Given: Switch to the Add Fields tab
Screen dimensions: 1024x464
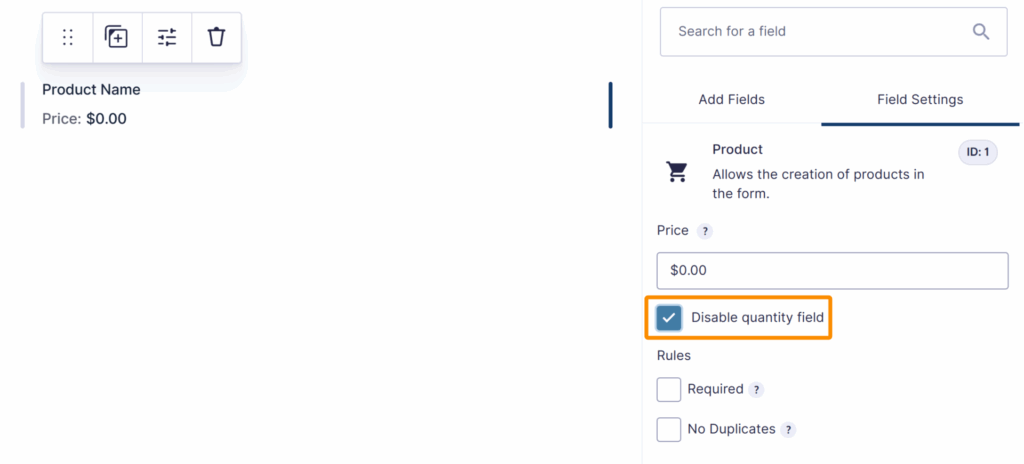Looking at the screenshot, I should coord(731,99).
